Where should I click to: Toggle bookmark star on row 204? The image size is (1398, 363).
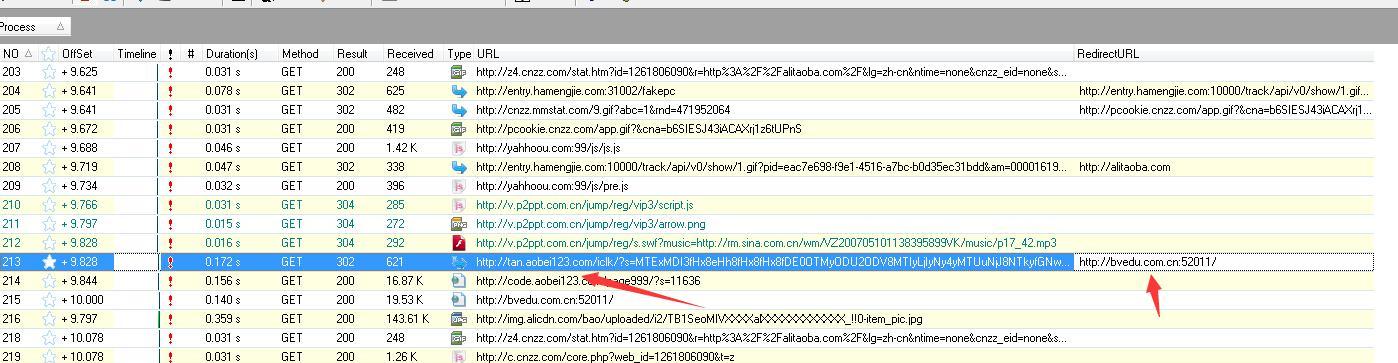point(49,91)
